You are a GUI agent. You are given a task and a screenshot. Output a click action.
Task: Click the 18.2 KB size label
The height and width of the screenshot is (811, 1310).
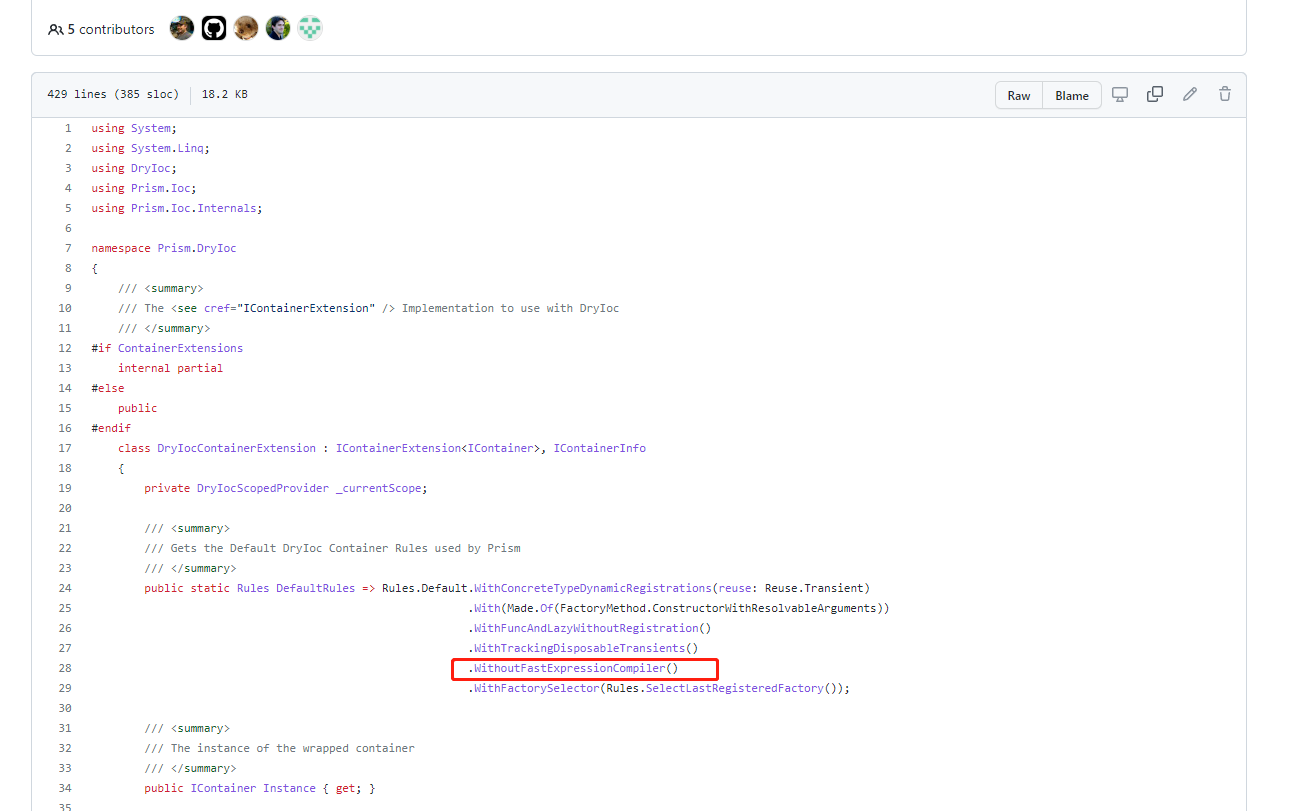[x=226, y=94]
